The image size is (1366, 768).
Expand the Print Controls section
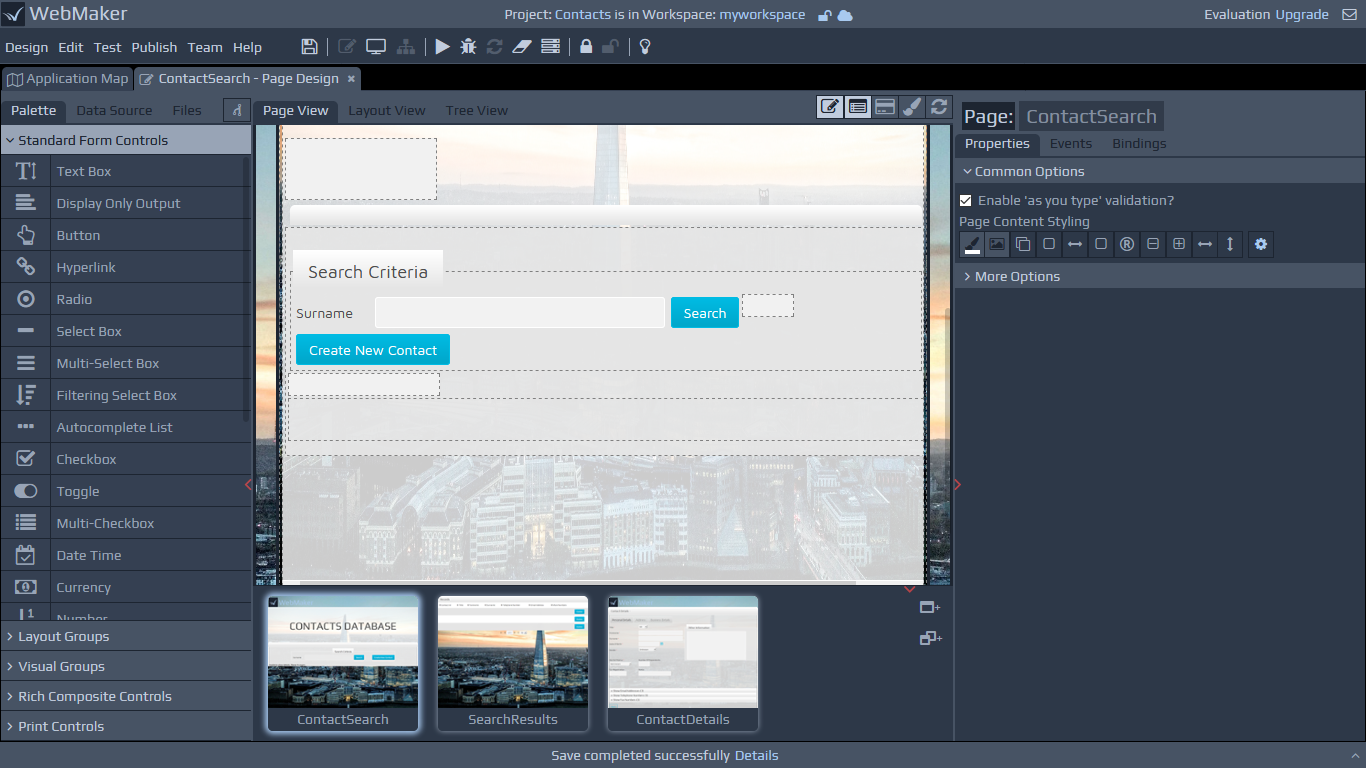[126, 726]
